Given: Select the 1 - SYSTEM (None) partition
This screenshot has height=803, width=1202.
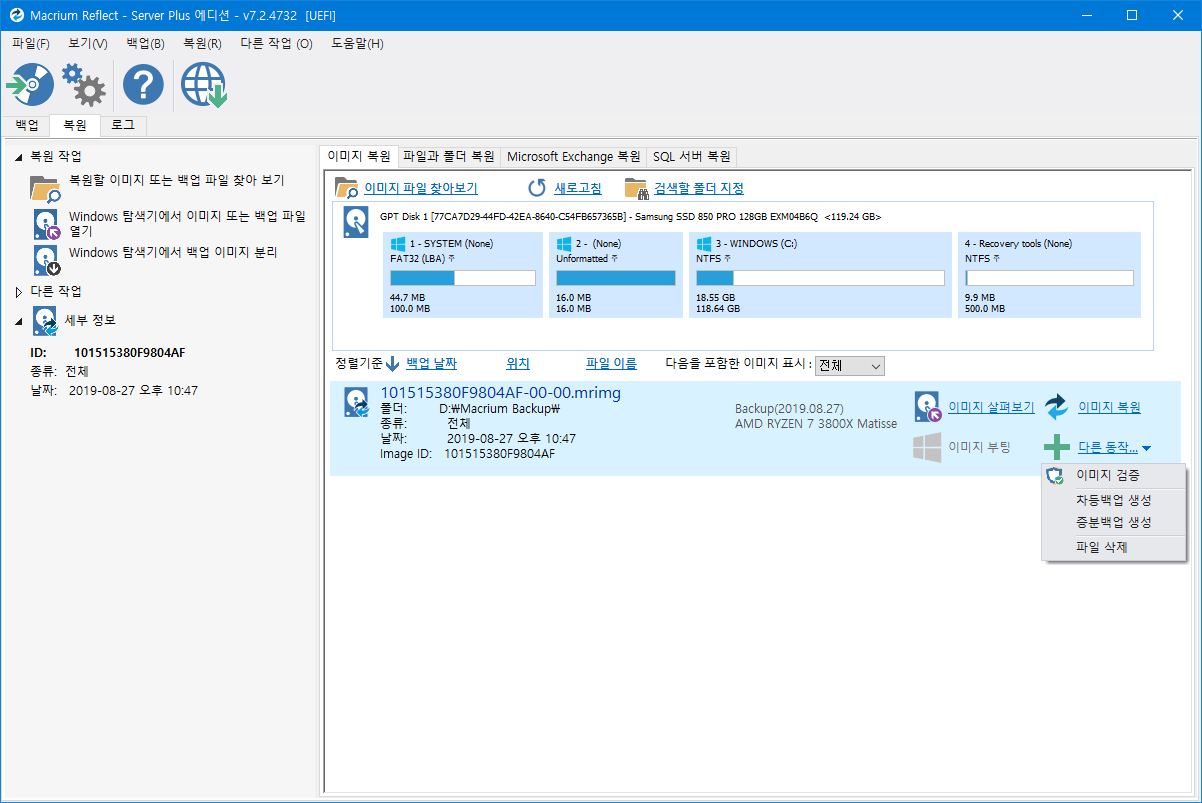Looking at the screenshot, I should 463,275.
